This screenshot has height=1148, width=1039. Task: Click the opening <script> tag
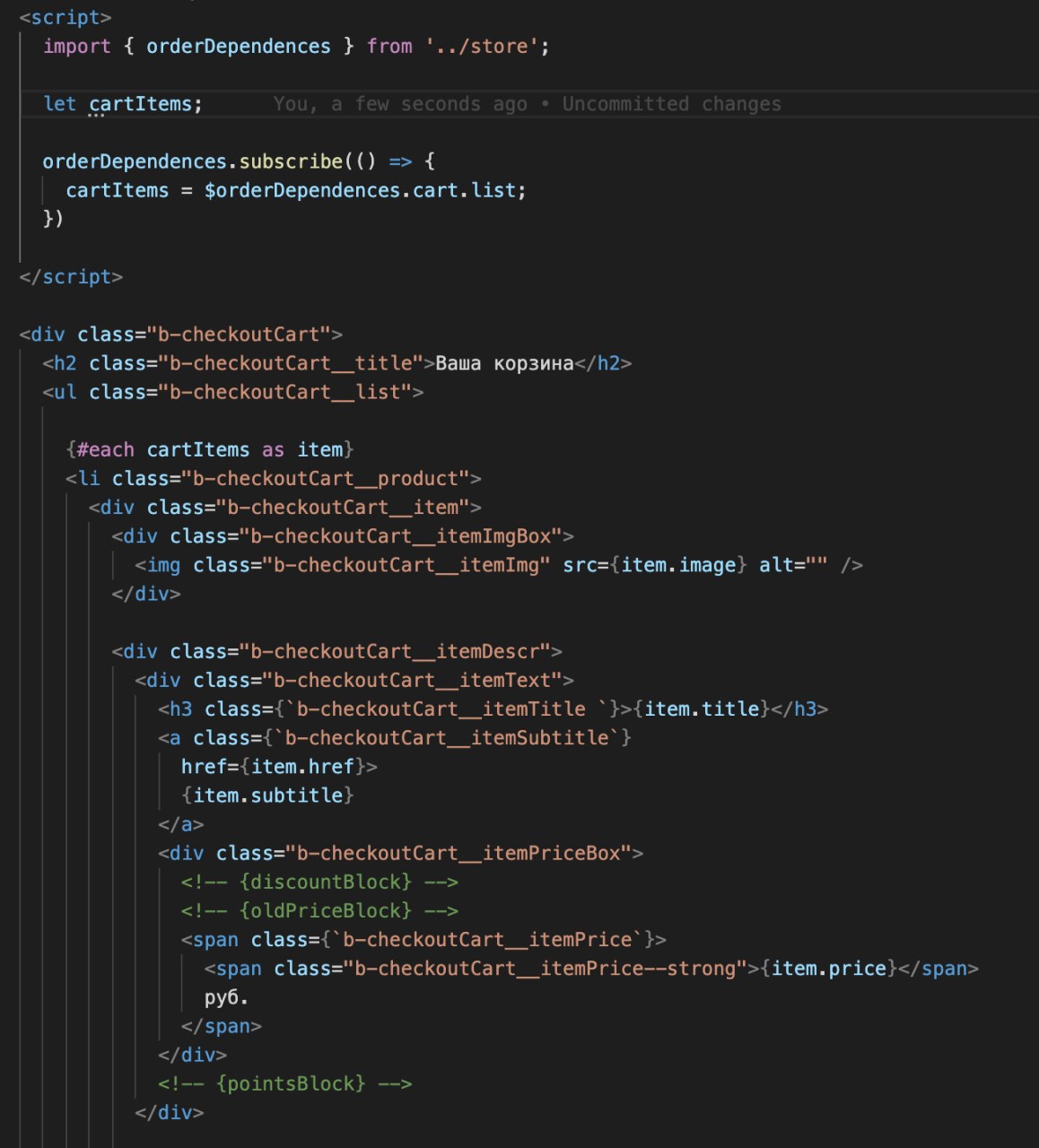[65, 17]
